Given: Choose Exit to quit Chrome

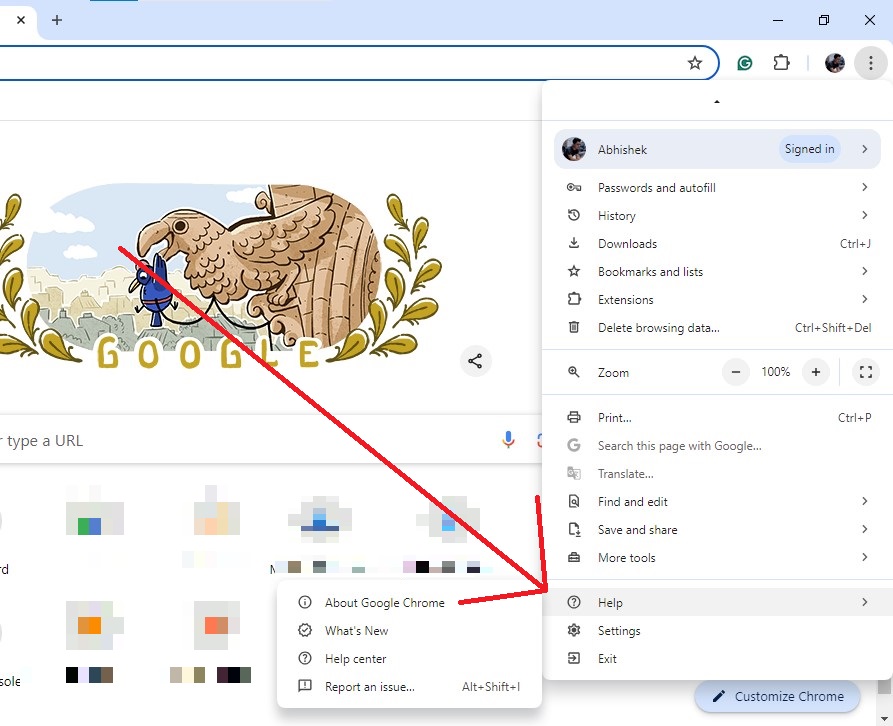Looking at the screenshot, I should 717,658.
